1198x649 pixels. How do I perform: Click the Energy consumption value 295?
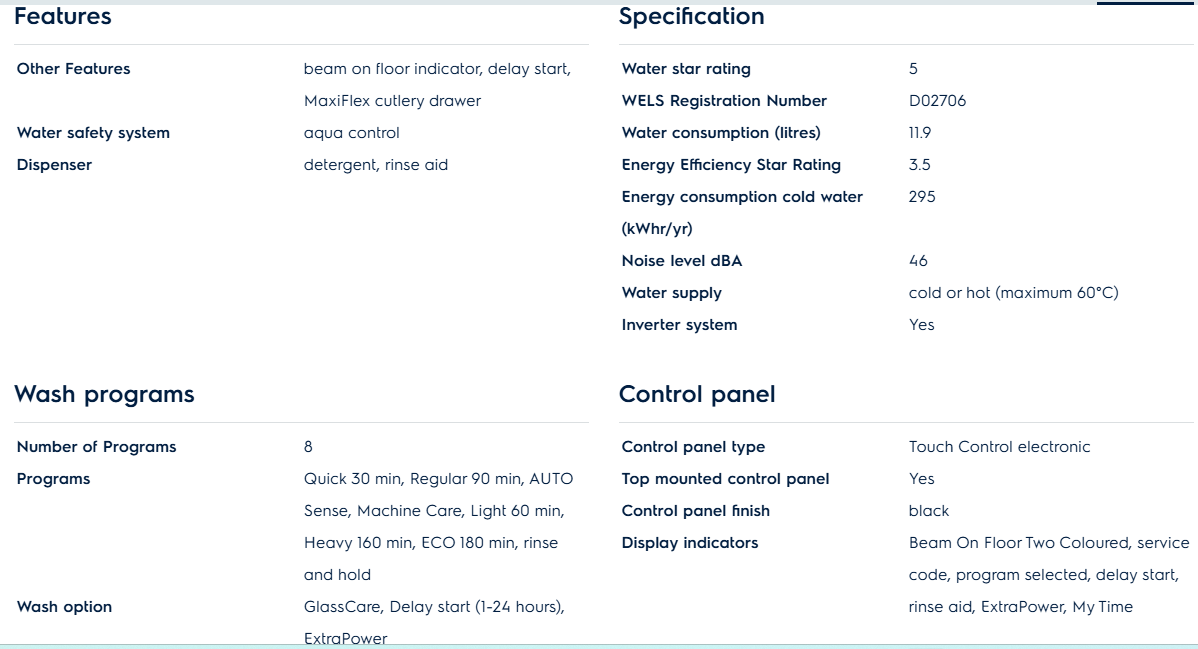point(922,197)
